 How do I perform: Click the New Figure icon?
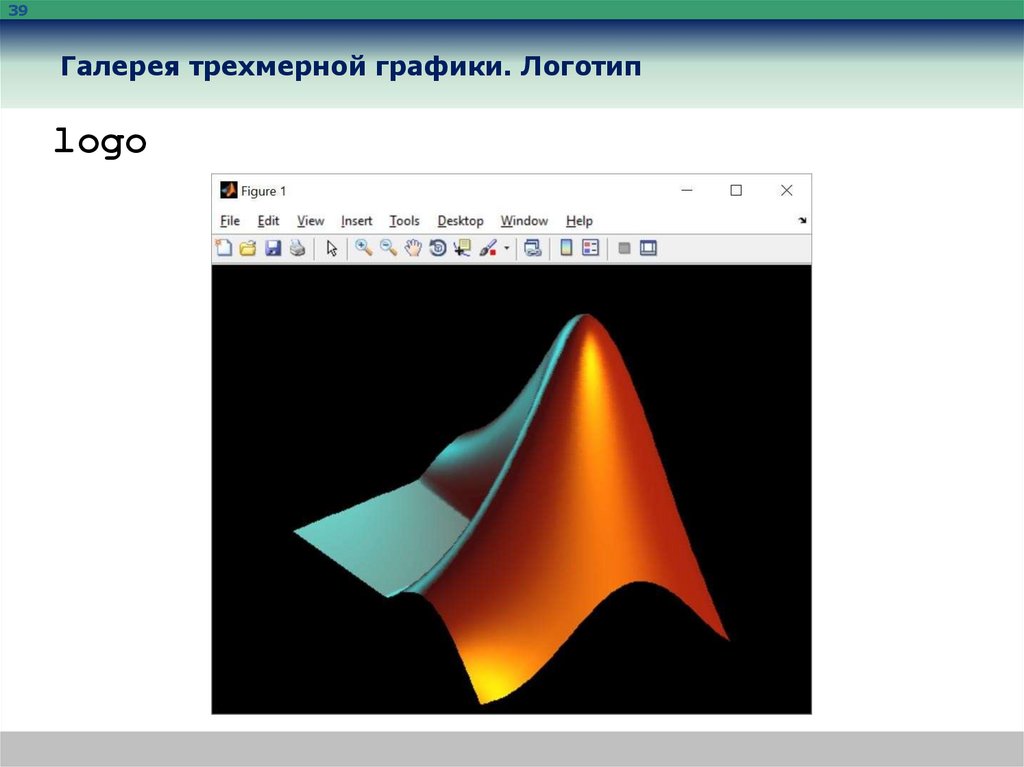click(224, 248)
